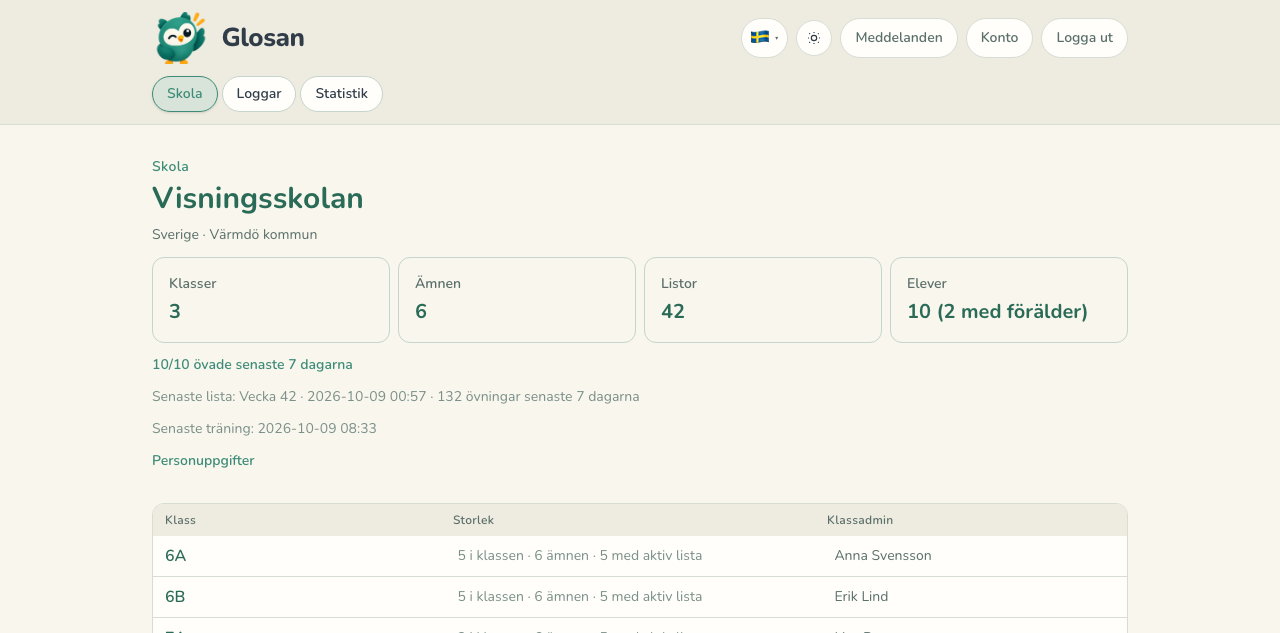Click the Logga ut button
Screen dimensions: 1280x633
pos(1084,38)
